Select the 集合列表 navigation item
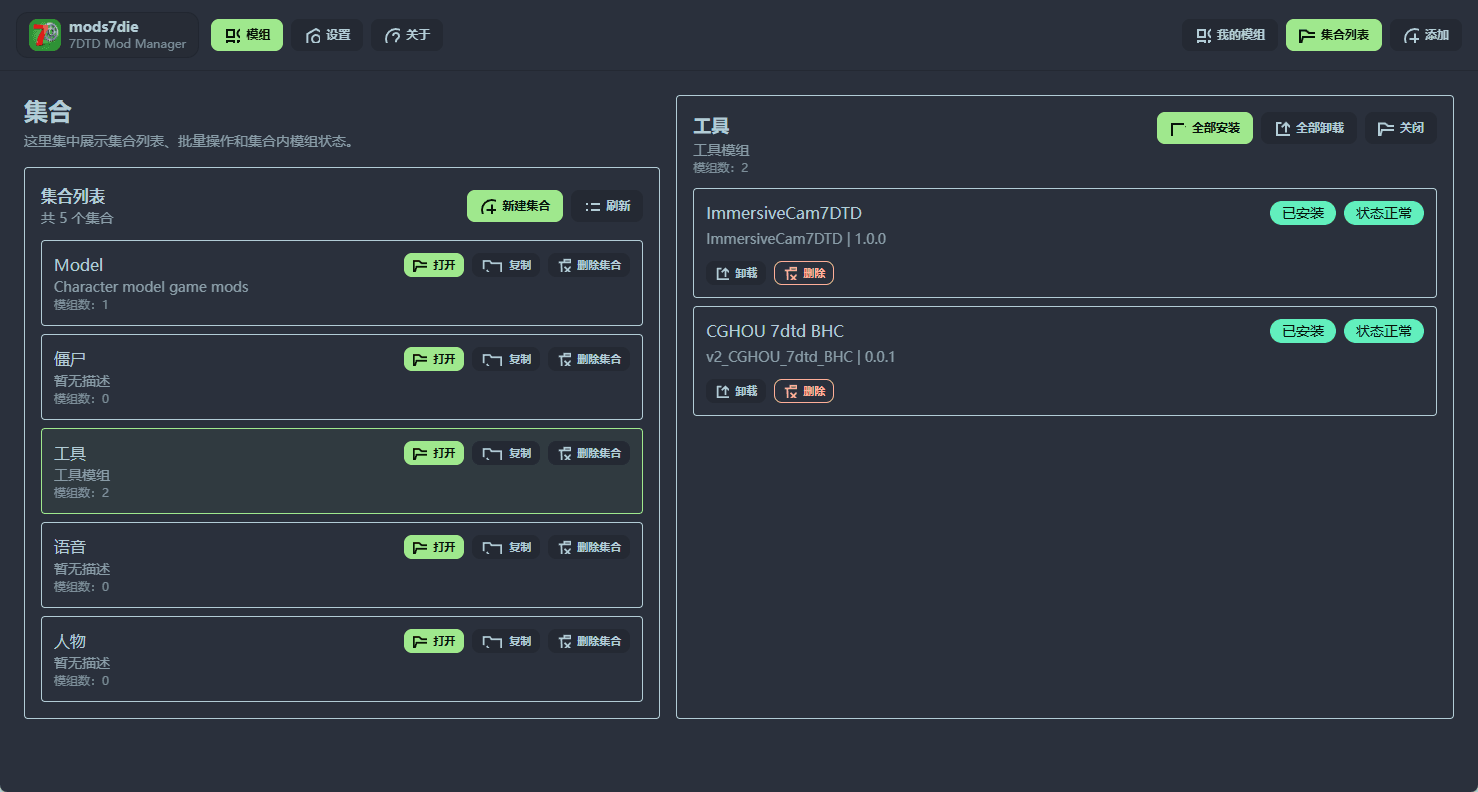Viewport: 1478px width, 792px height. 1333,34
